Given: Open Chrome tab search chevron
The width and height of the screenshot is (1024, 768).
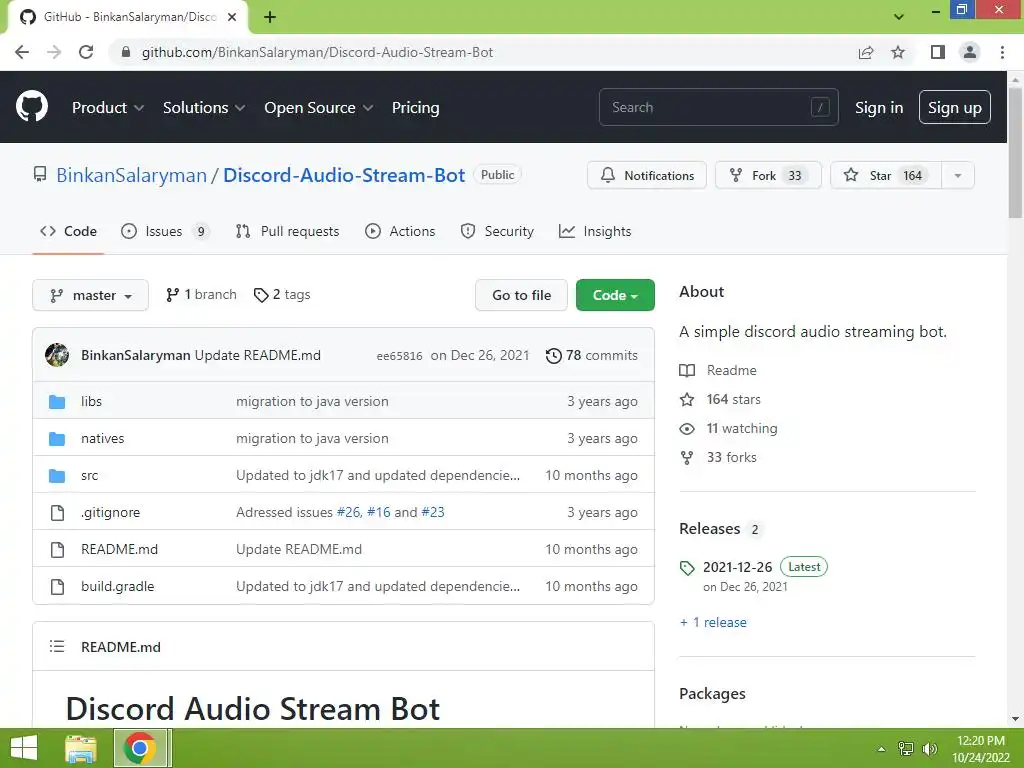Looking at the screenshot, I should click(899, 16).
